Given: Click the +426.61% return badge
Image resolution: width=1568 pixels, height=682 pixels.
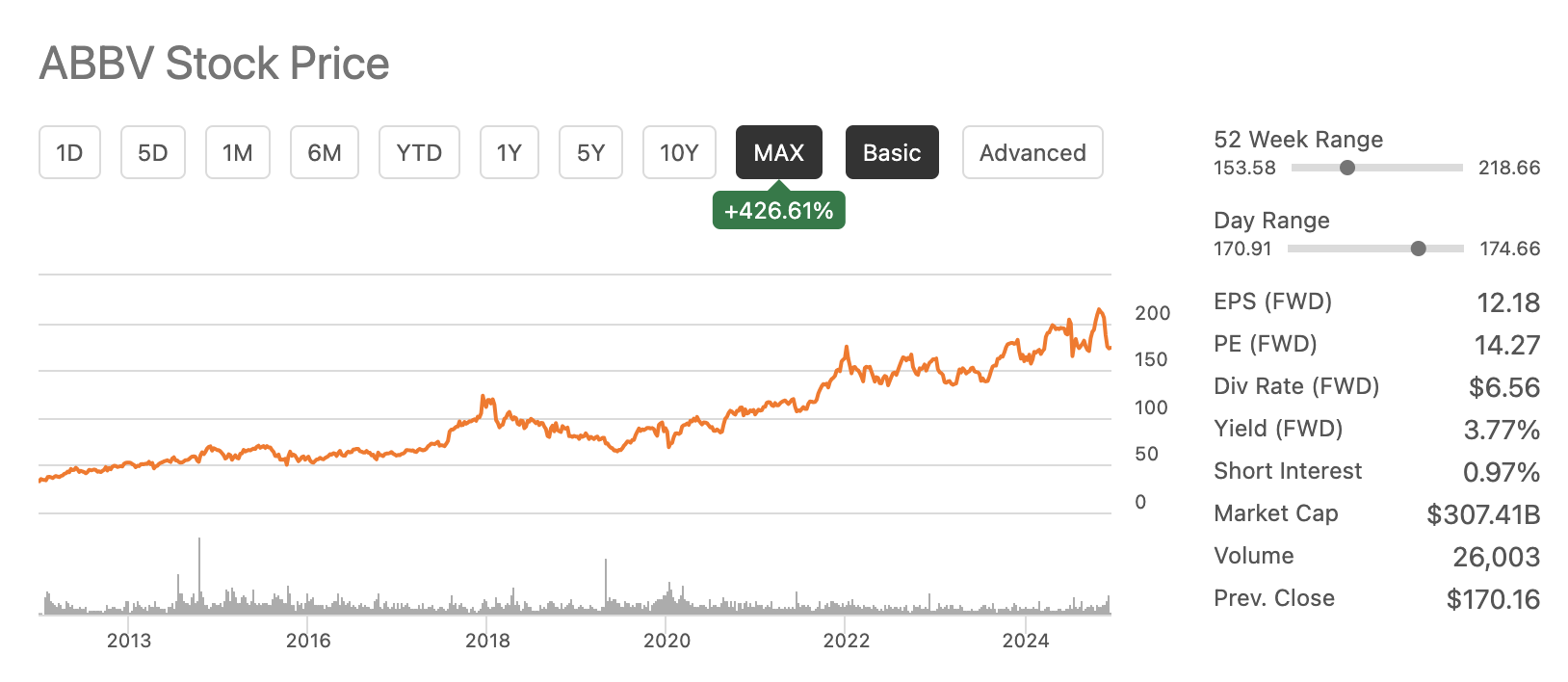Looking at the screenshot, I should [x=778, y=208].
